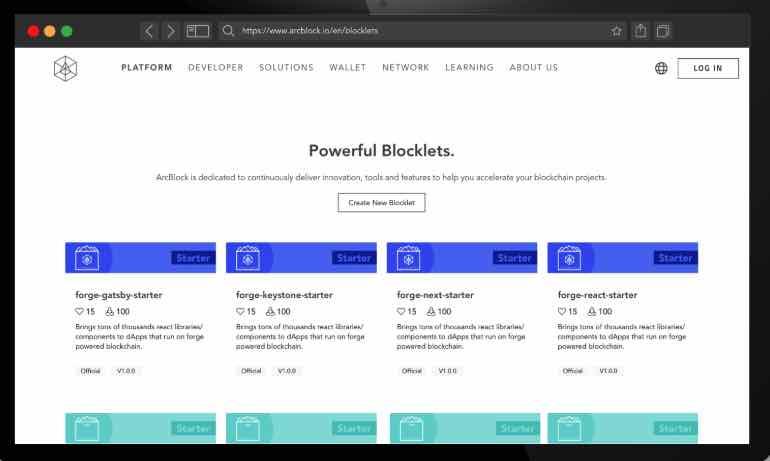The height and width of the screenshot is (461, 770).
Task: Click Starter badge on forge-react-starter card
Action: coord(675,258)
